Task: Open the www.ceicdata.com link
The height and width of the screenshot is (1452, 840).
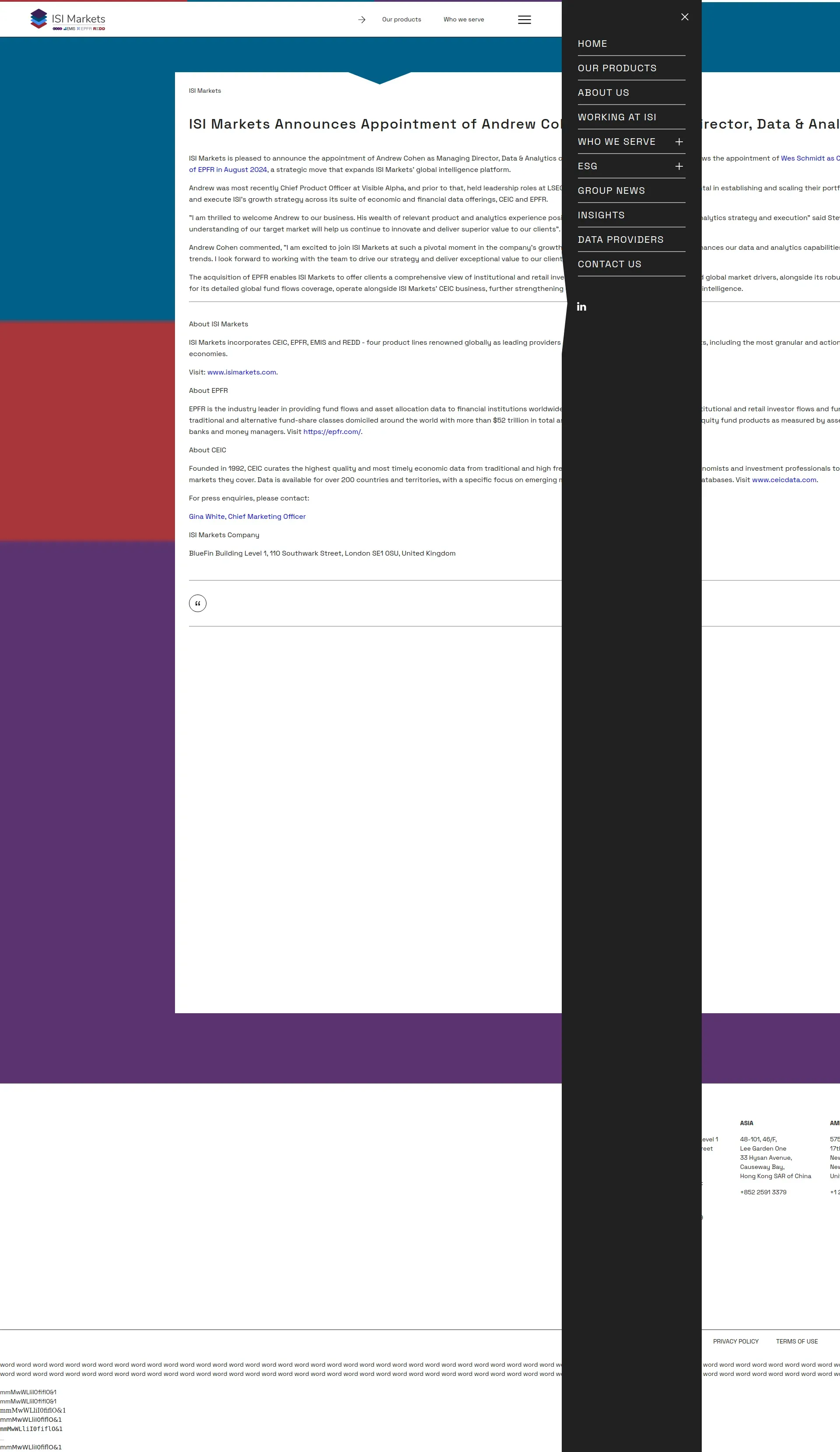Action: point(784,480)
